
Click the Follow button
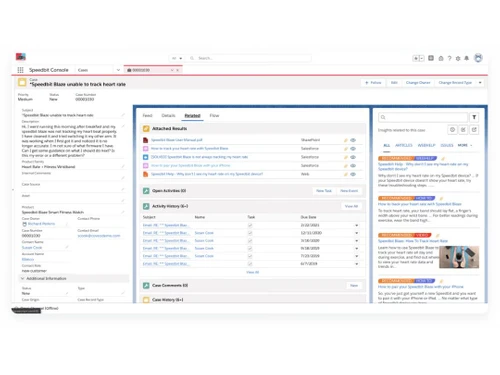click(373, 83)
